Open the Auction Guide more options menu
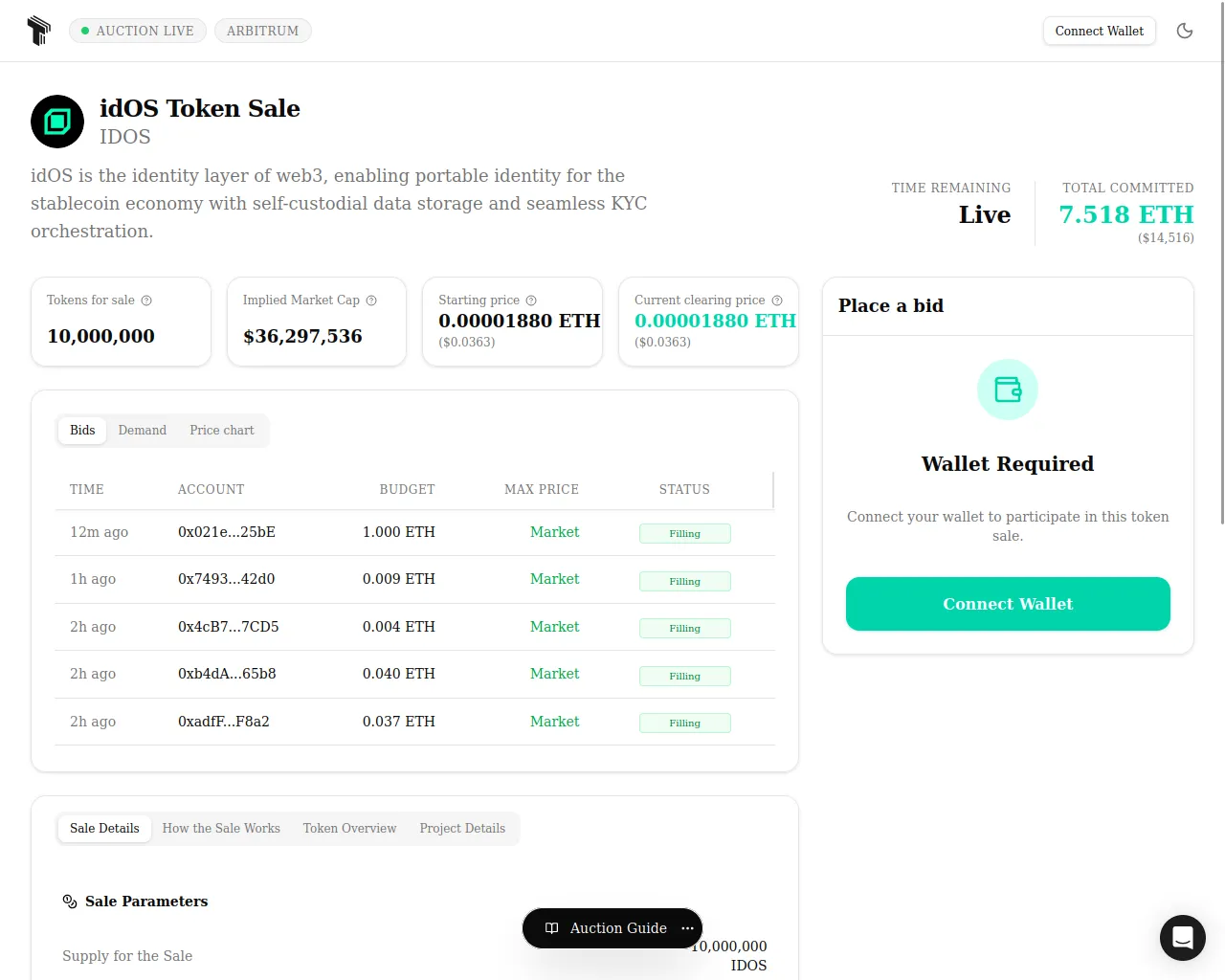Viewport: 1225px width, 980px height. pyautogui.click(x=687, y=928)
